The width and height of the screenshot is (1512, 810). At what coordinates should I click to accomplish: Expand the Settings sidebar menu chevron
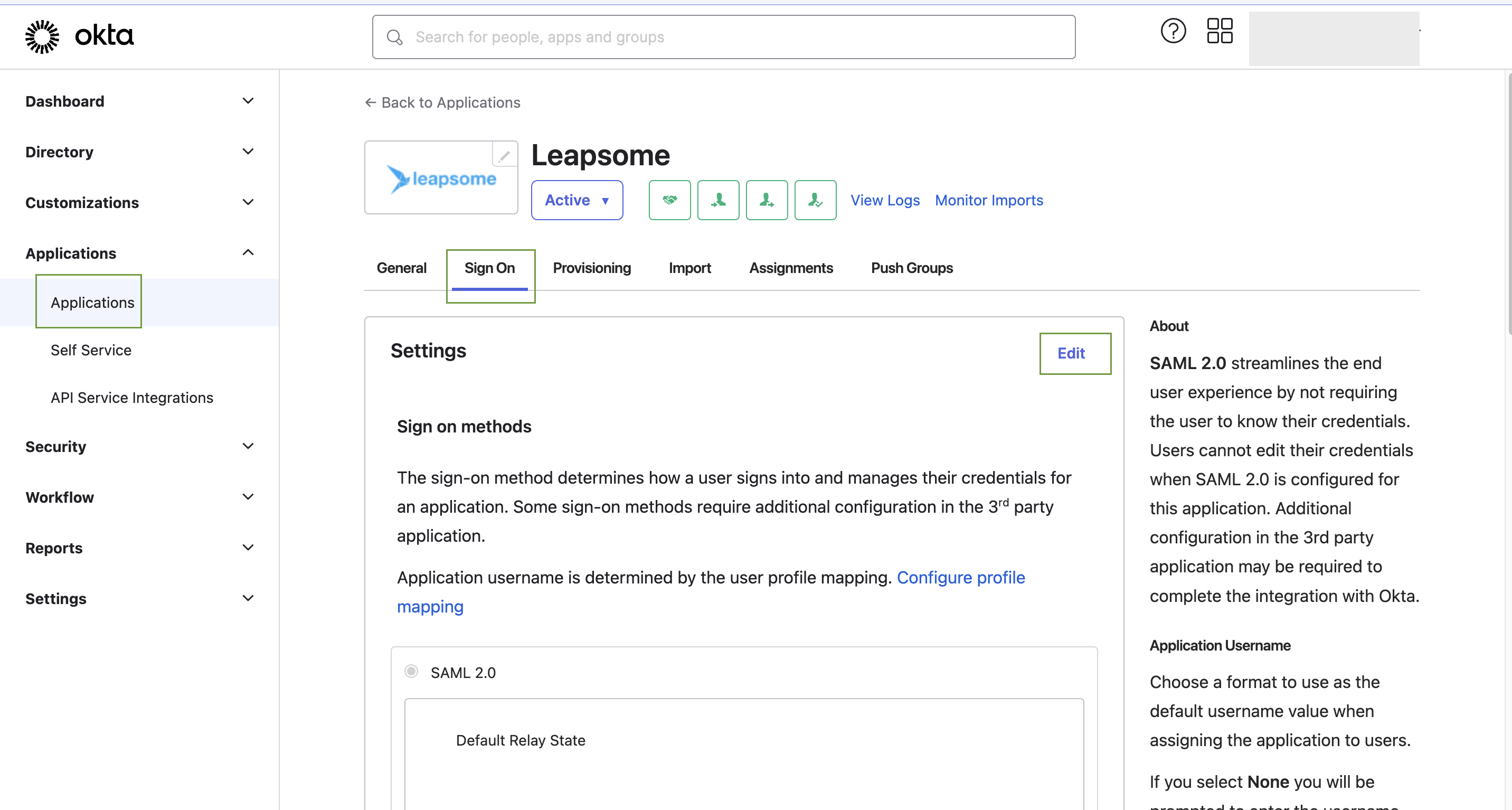click(248, 598)
